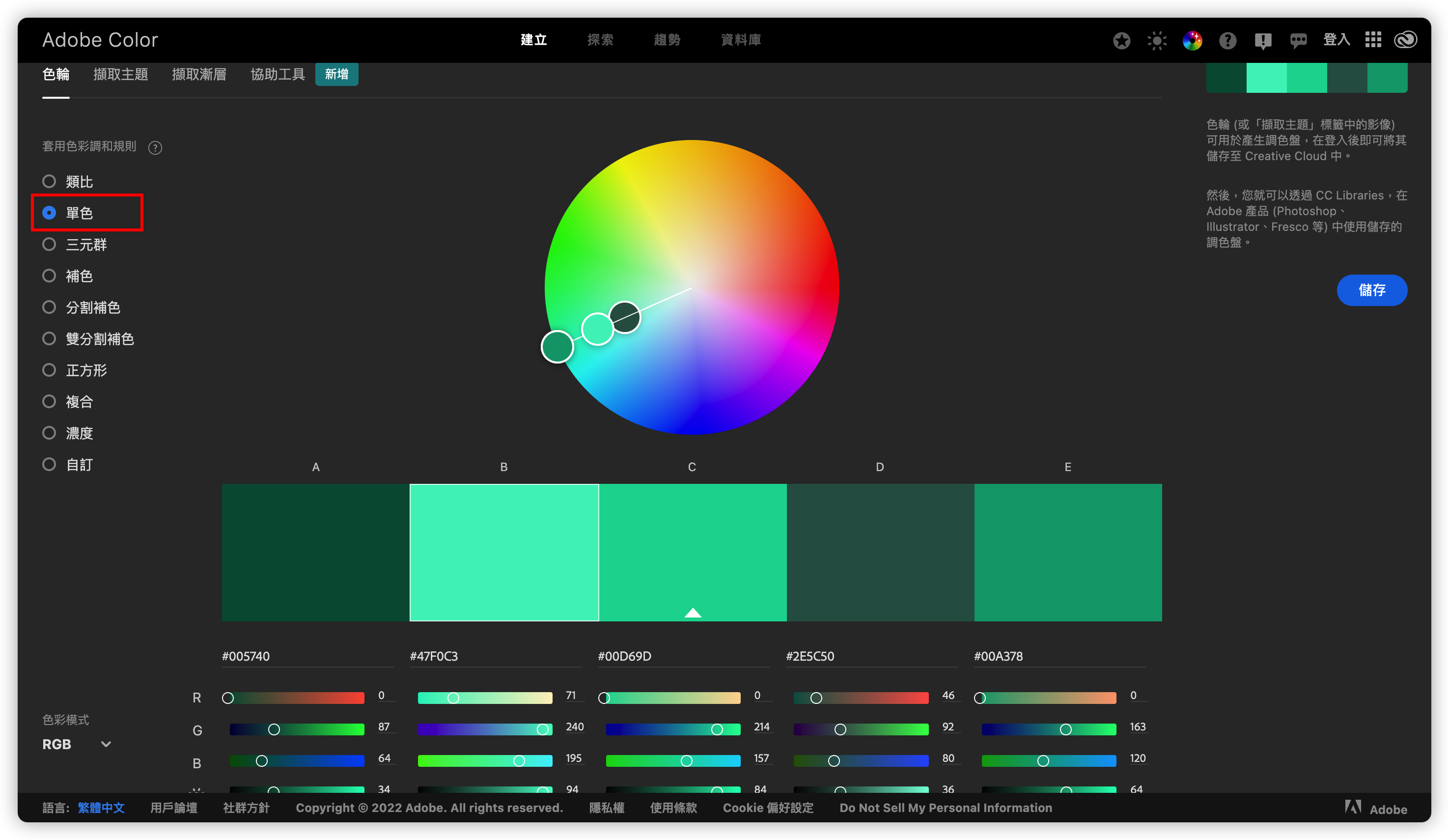Click the exclamation feedback icon
Screen dimensions: 1449x840
point(1263,40)
